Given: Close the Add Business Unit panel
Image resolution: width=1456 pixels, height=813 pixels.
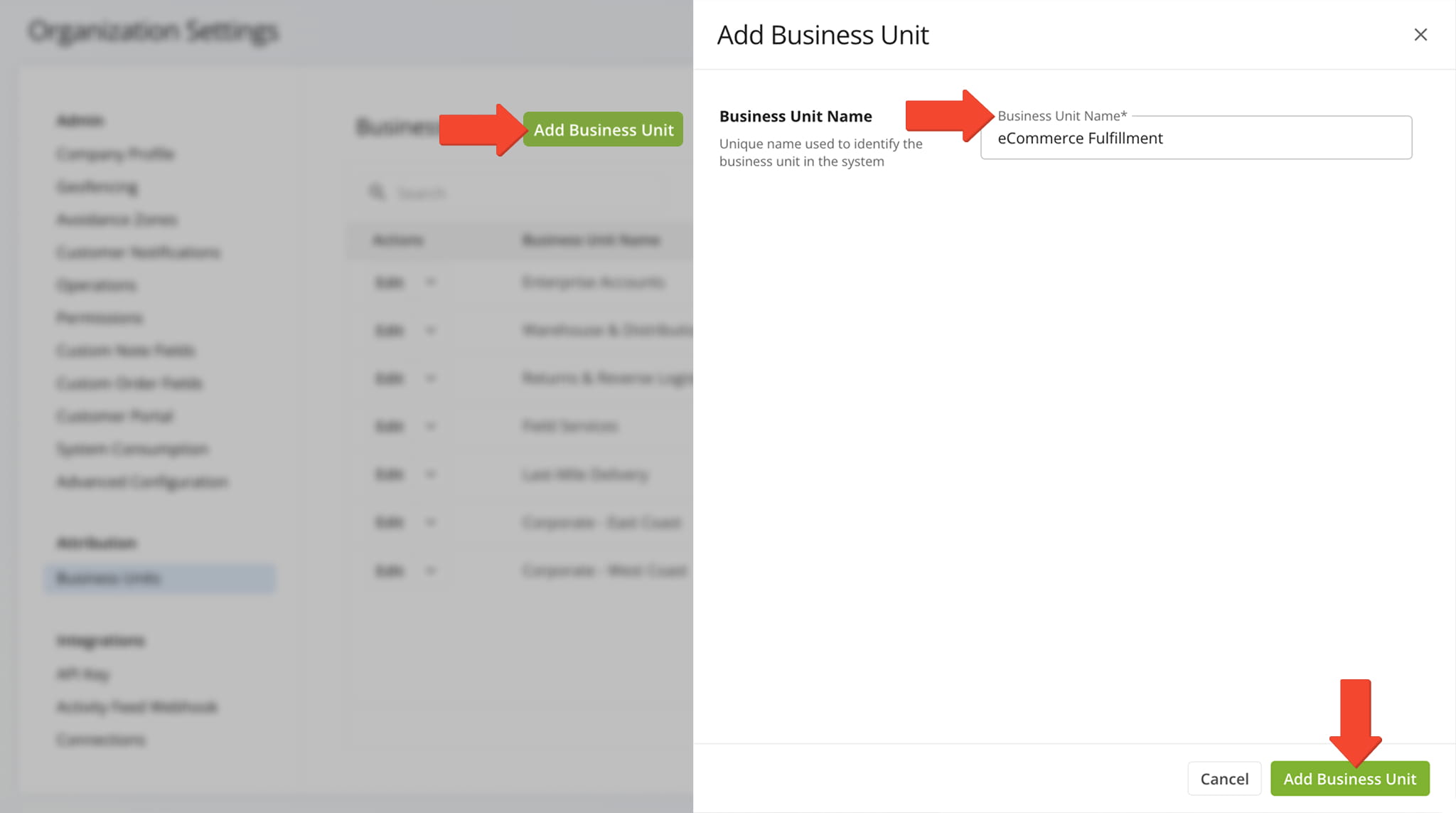Looking at the screenshot, I should 1420,35.
